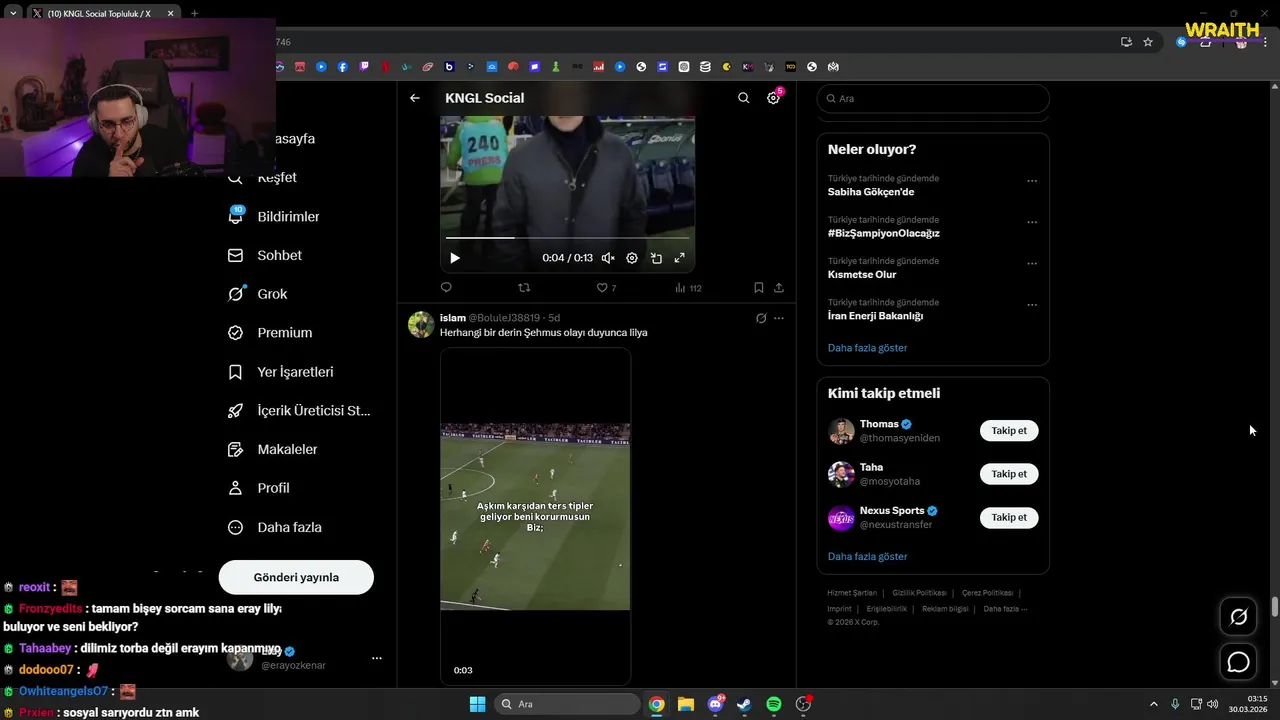This screenshot has width=1280, height=720.
Task: Open Chrome's three-dot menu
Action: [1267, 42]
